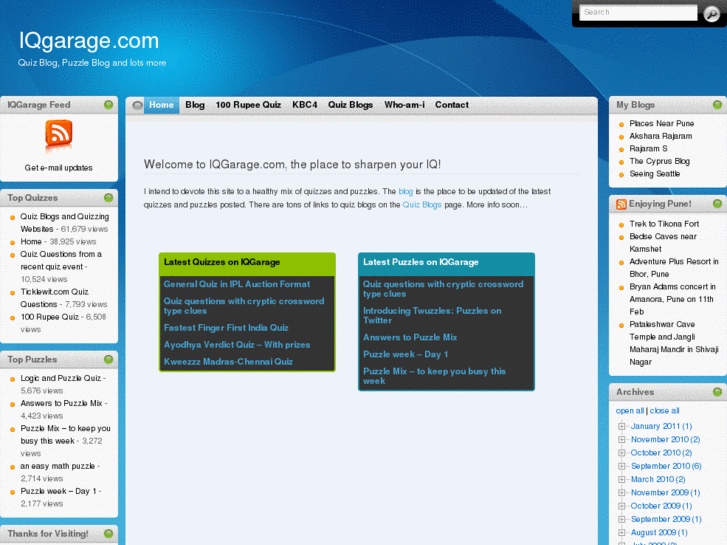This screenshot has width=727, height=545.
Task: Open the Contact menu item
Action: click(452, 105)
